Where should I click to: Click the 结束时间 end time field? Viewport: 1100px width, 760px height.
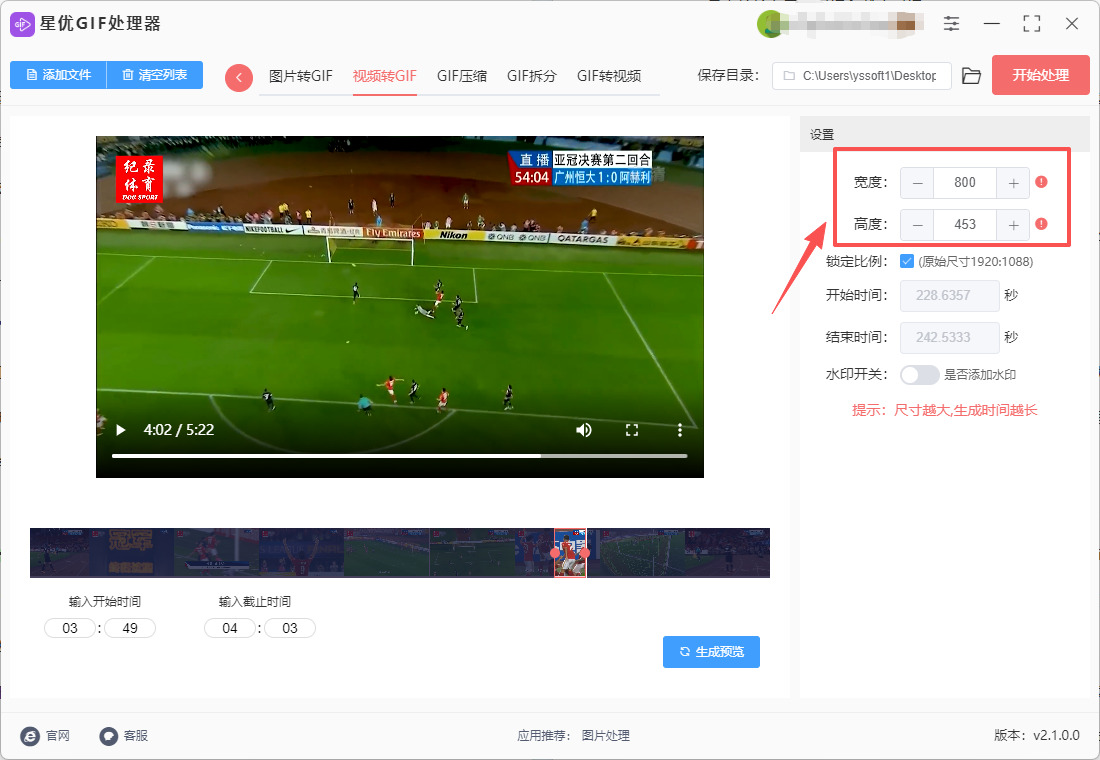tap(950, 338)
